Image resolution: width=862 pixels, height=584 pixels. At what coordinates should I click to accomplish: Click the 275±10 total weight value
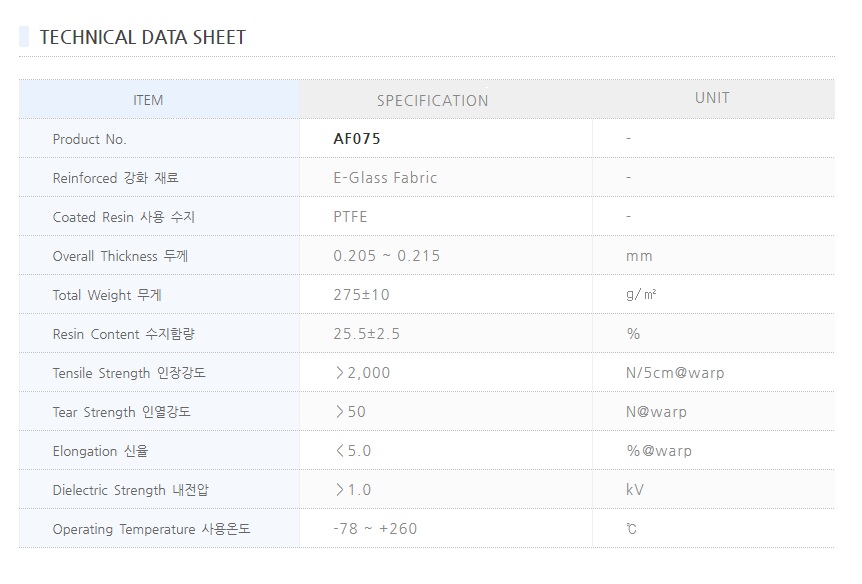(x=361, y=295)
